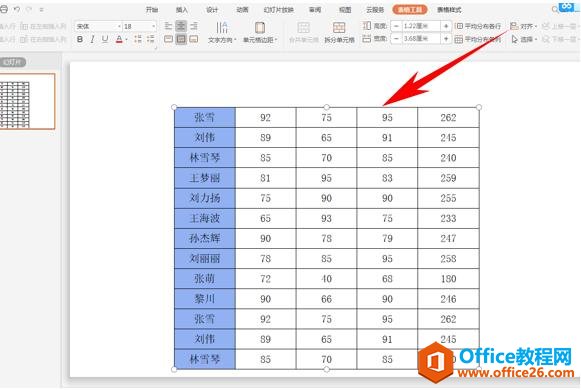Click the bullet list icon
581x390 pixels.
(x=138, y=39)
